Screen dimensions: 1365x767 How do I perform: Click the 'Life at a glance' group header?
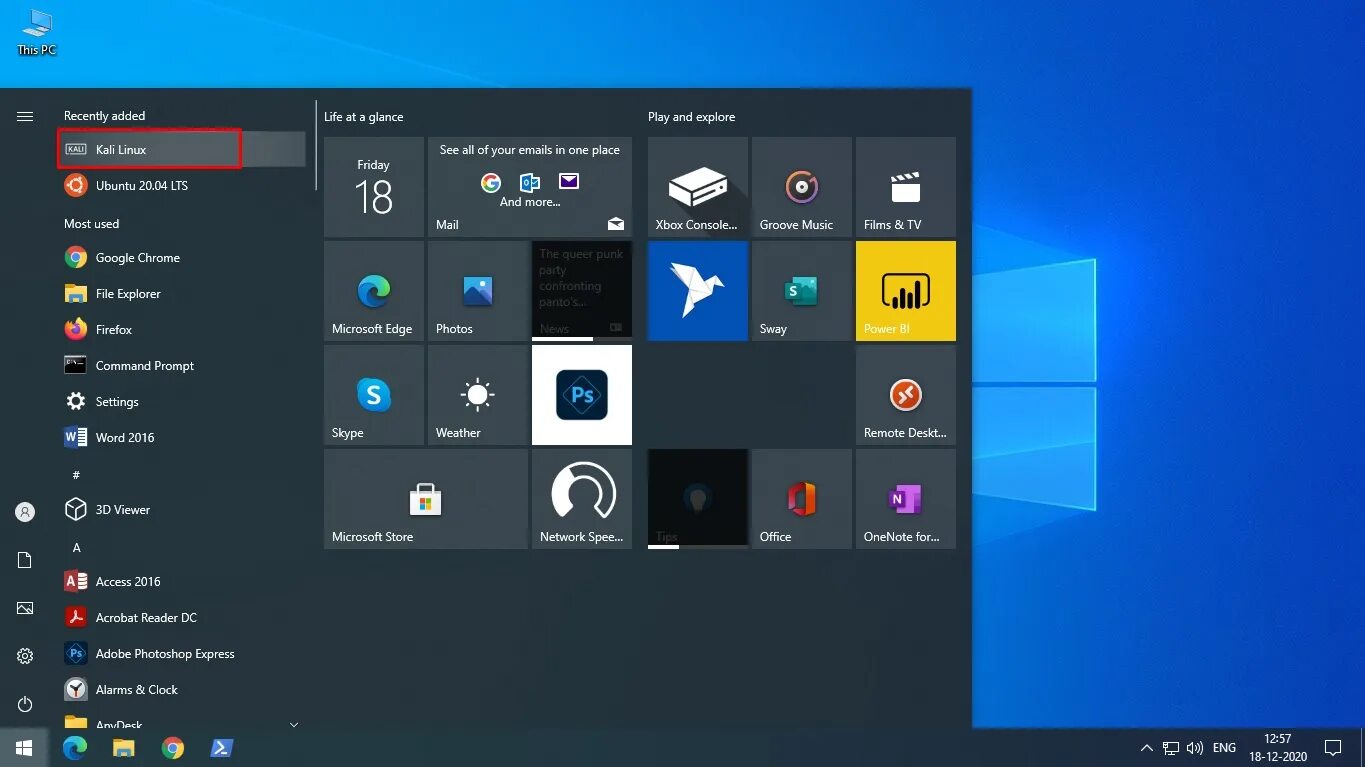coord(364,117)
